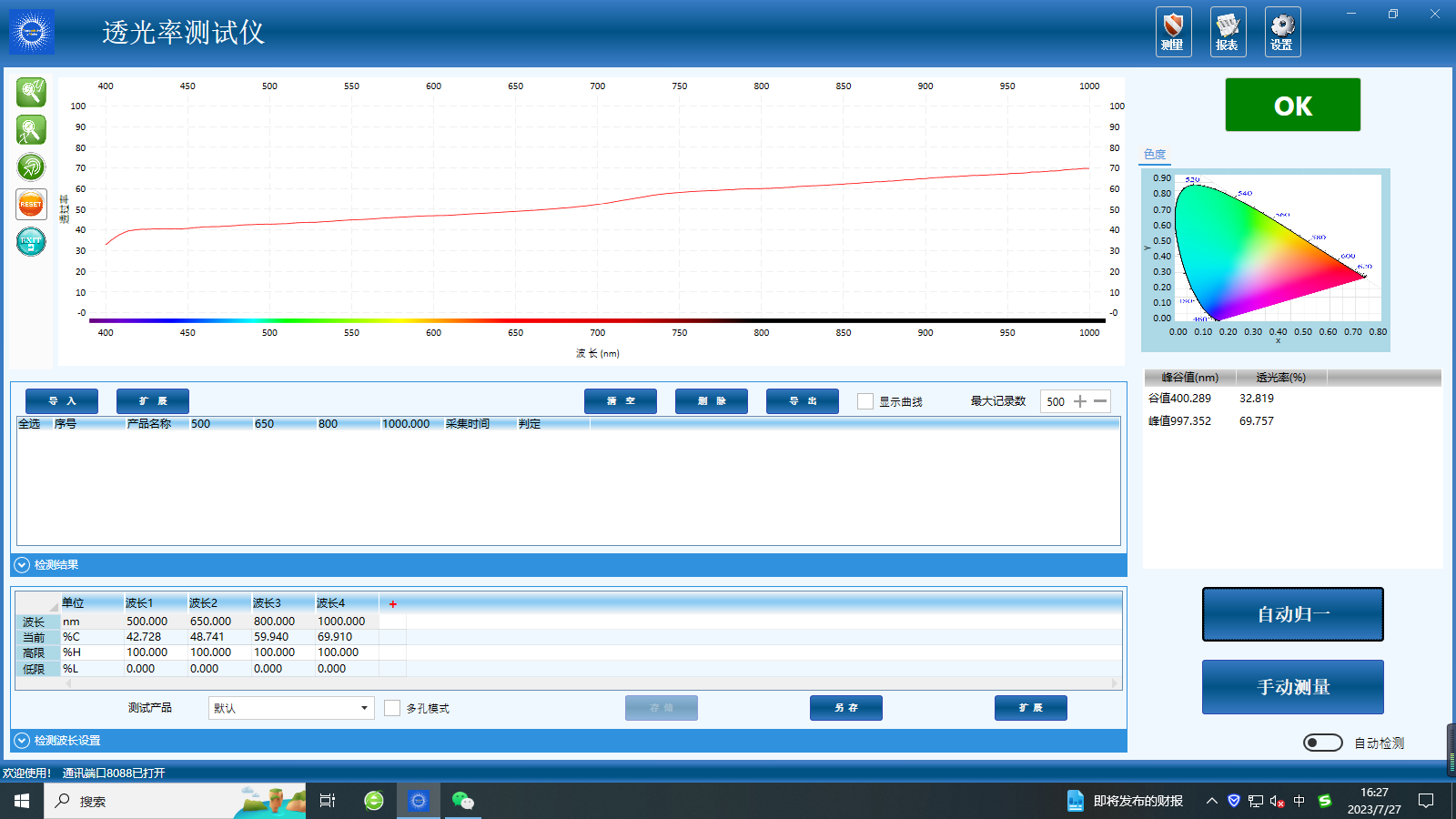1456x819 pixels.
Task: Select the 色度 tab
Action: pos(1154,155)
